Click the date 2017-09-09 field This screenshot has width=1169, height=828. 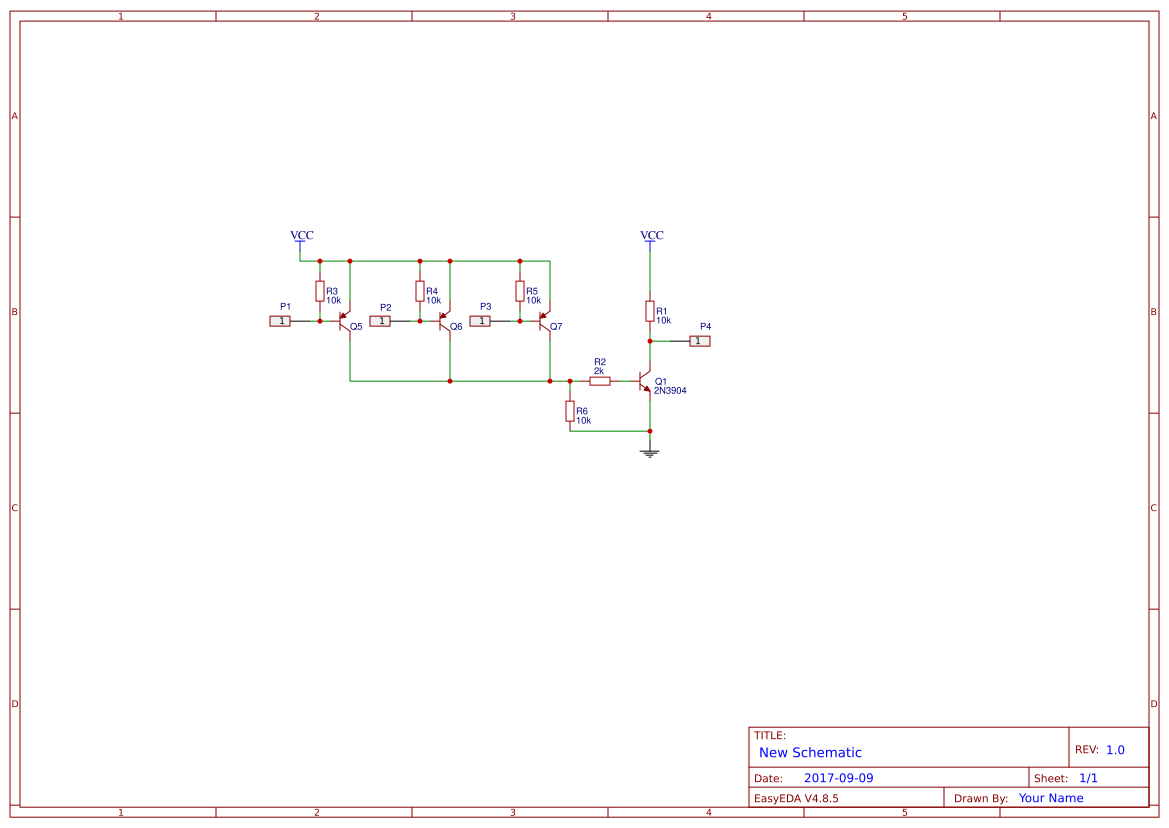pyautogui.click(x=840, y=777)
